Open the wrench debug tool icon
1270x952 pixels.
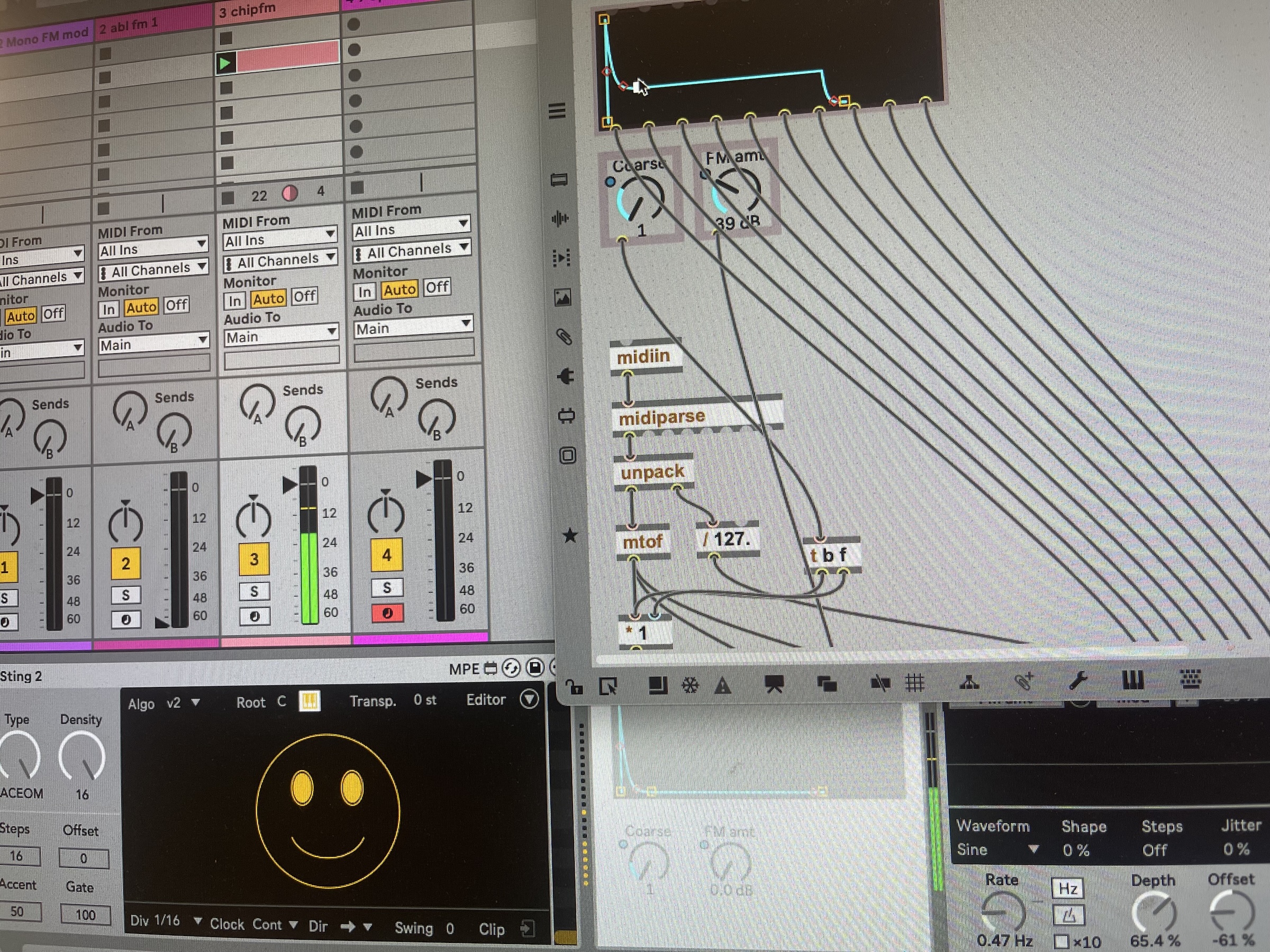(1078, 681)
